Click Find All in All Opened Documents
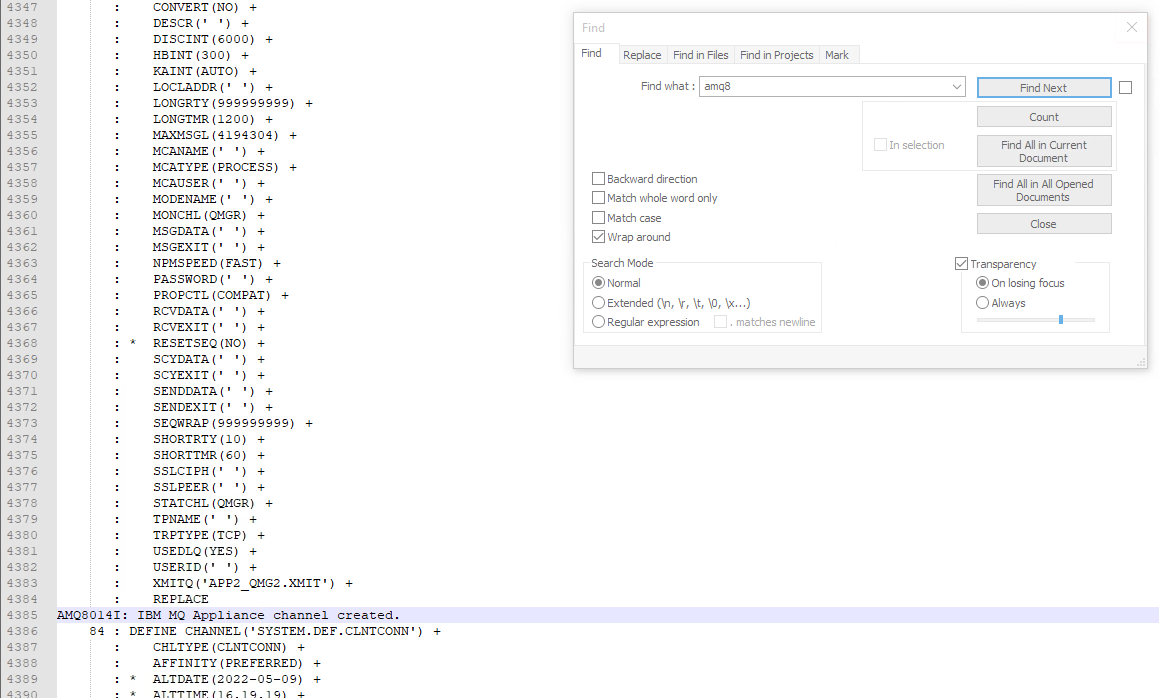 pyautogui.click(x=1044, y=190)
